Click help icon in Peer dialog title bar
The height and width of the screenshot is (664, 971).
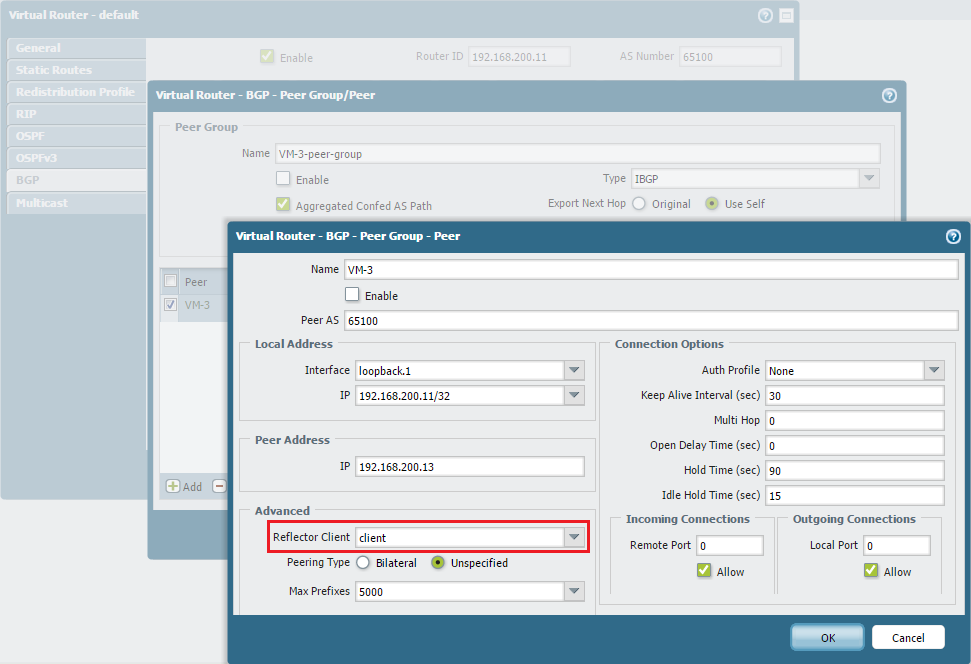953,237
